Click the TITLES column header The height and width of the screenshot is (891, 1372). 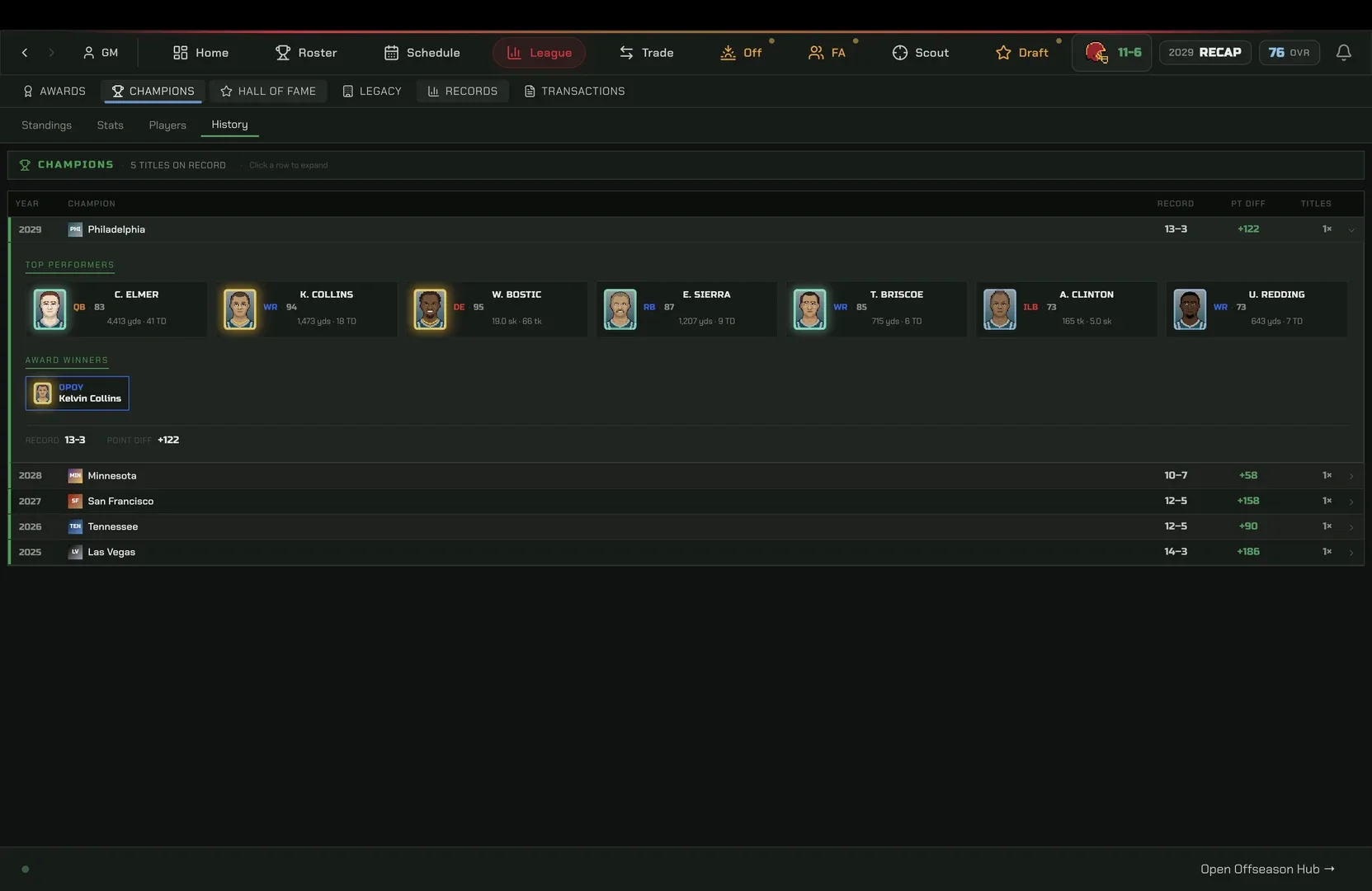(x=1316, y=204)
